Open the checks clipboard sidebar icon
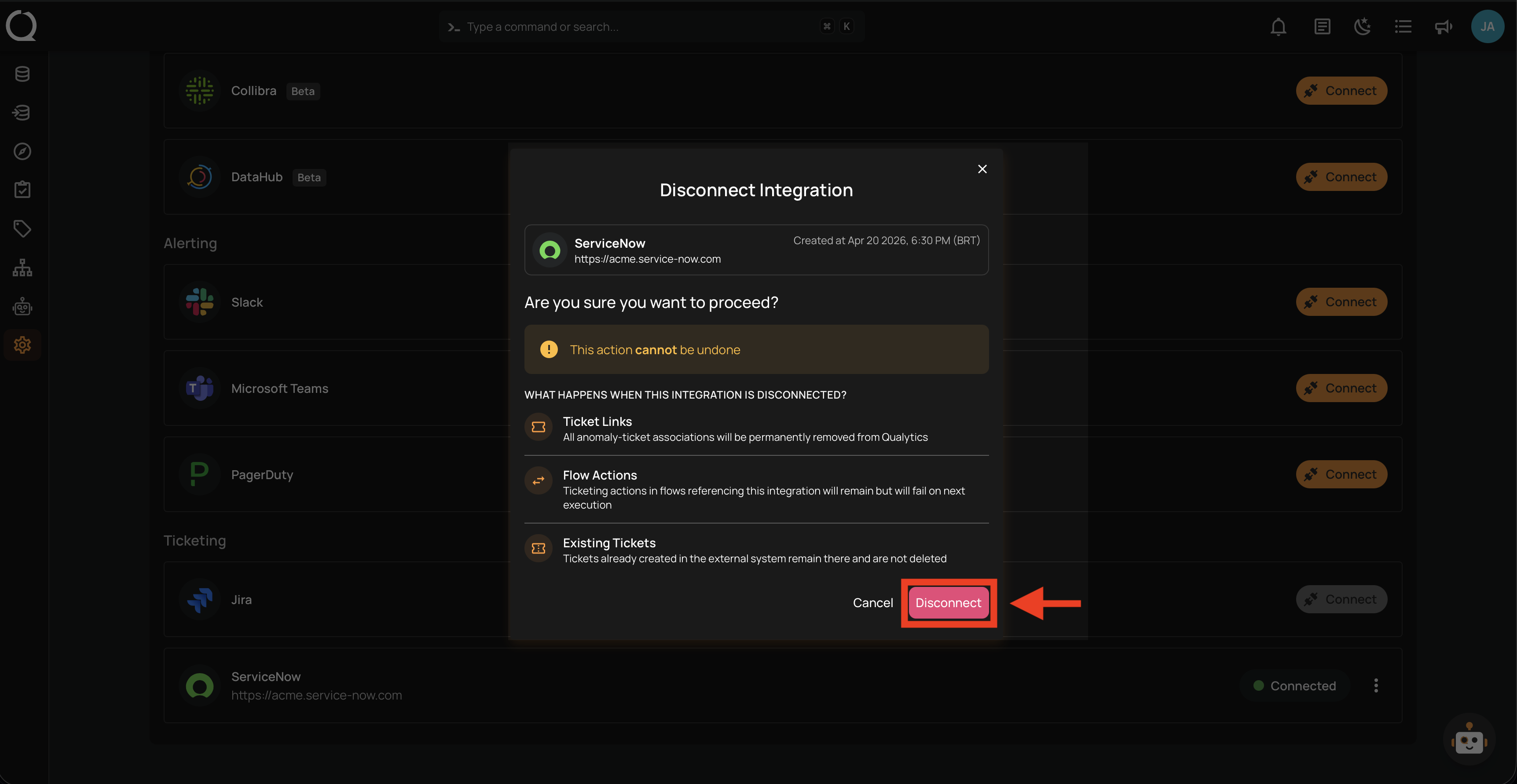 [x=22, y=190]
